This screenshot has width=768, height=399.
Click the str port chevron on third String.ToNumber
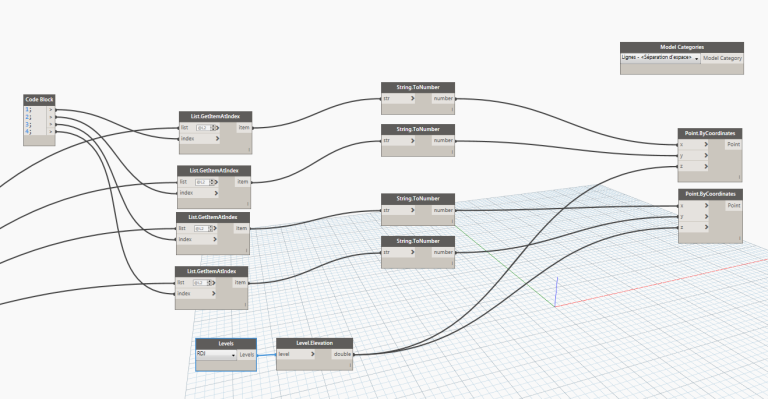[412, 210]
